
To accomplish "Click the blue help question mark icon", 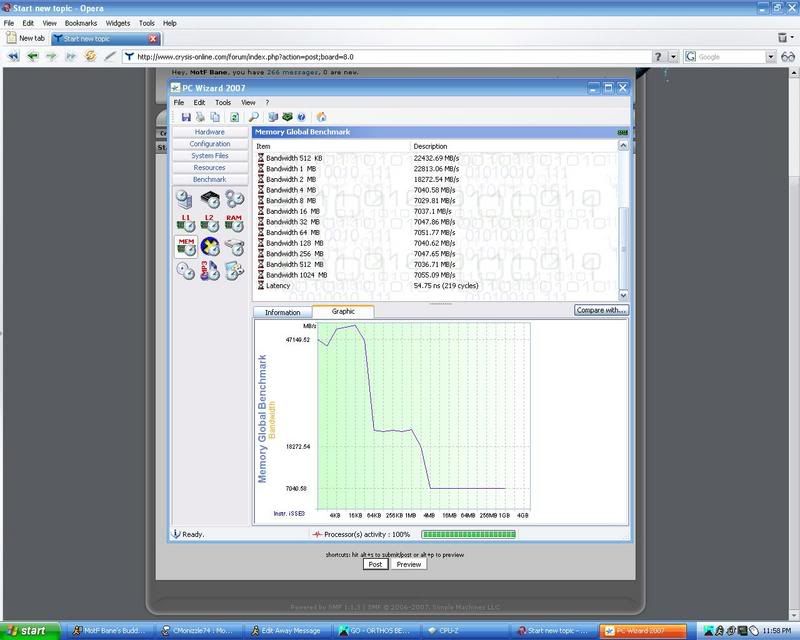I will pos(302,117).
